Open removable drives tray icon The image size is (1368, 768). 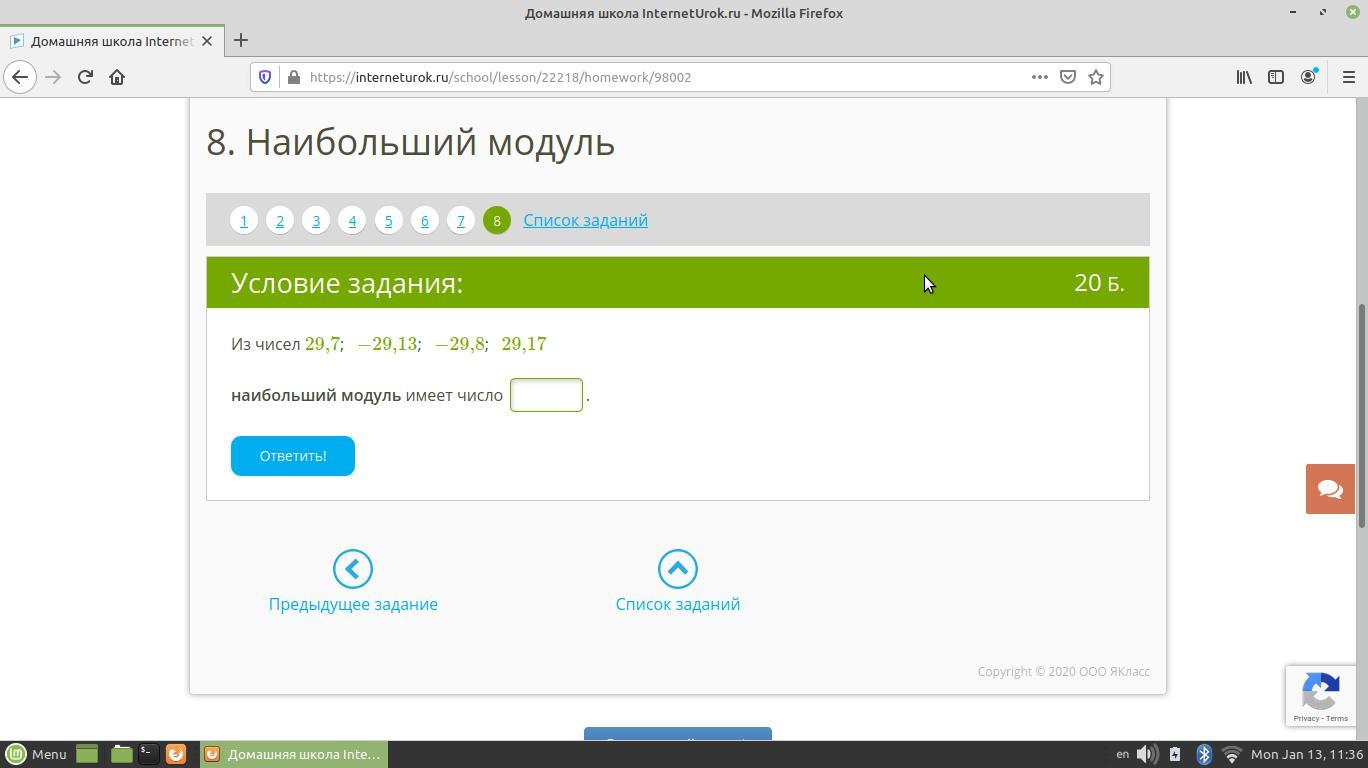pyautogui.click(x=1175, y=754)
